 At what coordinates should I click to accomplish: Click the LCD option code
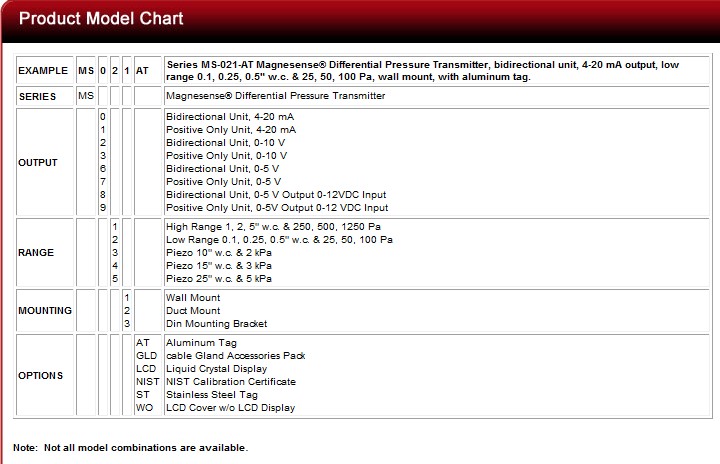coord(146,369)
